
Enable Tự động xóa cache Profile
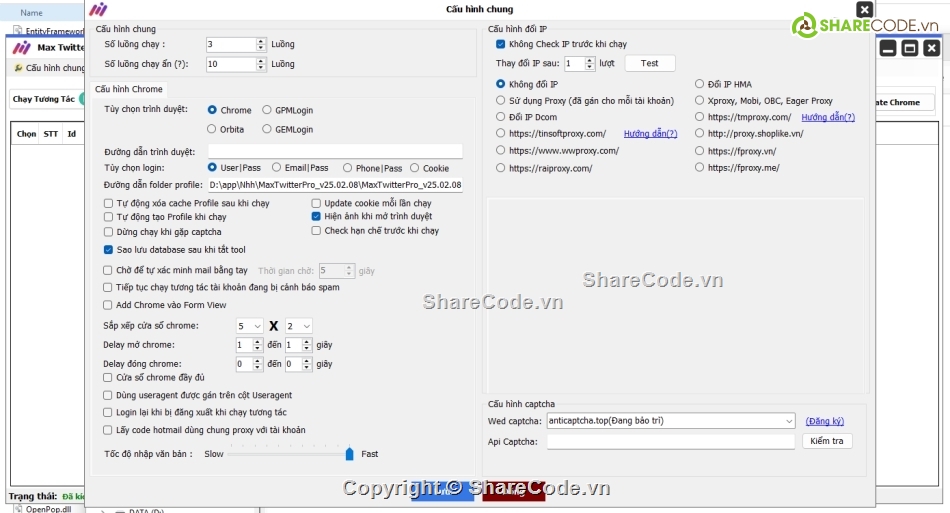click(108, 203)
